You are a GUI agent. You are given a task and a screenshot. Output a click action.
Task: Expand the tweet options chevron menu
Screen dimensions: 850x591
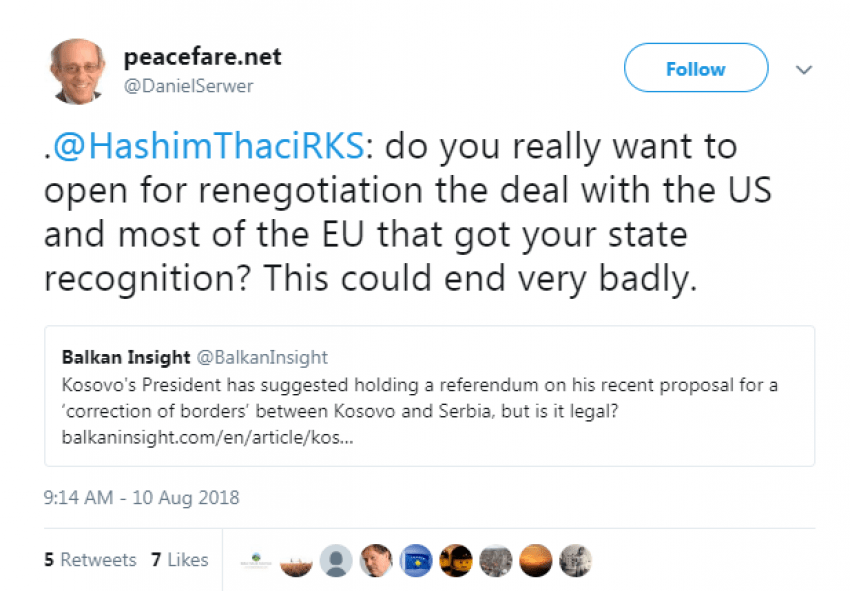point(804,70)
